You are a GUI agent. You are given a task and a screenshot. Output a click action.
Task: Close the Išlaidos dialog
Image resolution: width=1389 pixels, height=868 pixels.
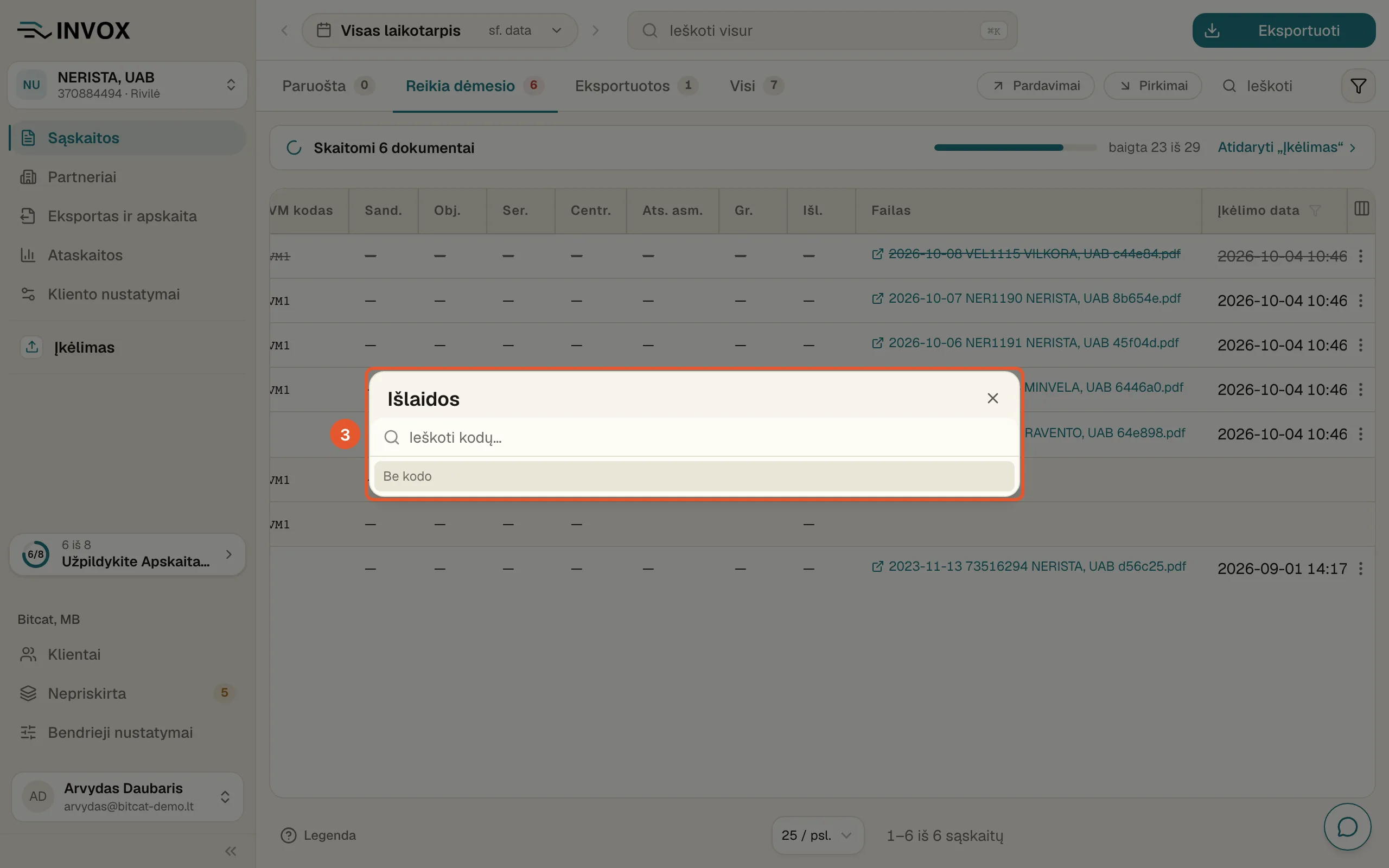pos(992,398)
